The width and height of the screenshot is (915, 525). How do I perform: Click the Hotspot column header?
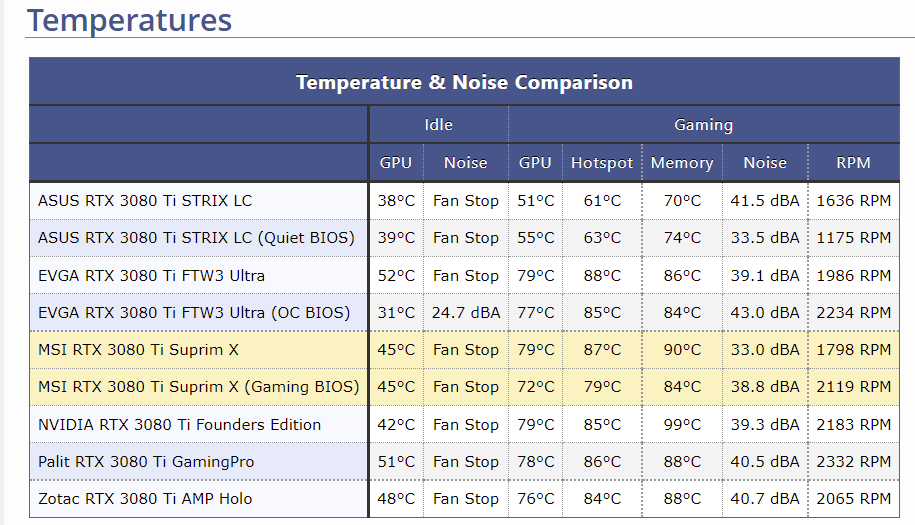602,163
